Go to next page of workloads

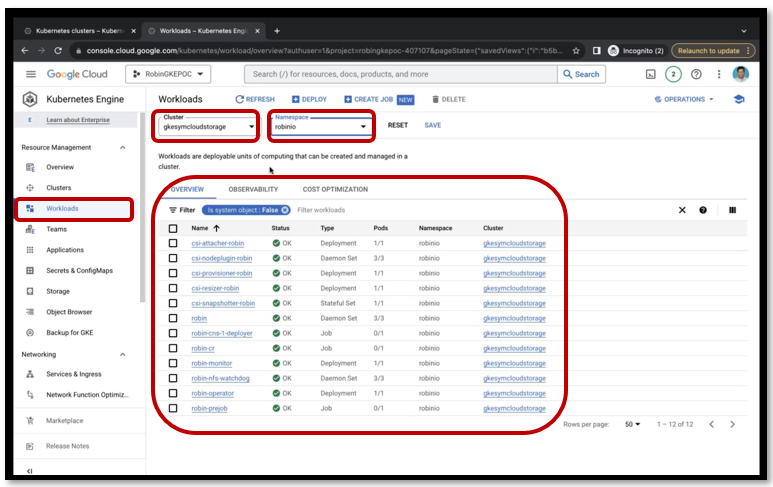(x=733, y=424)
